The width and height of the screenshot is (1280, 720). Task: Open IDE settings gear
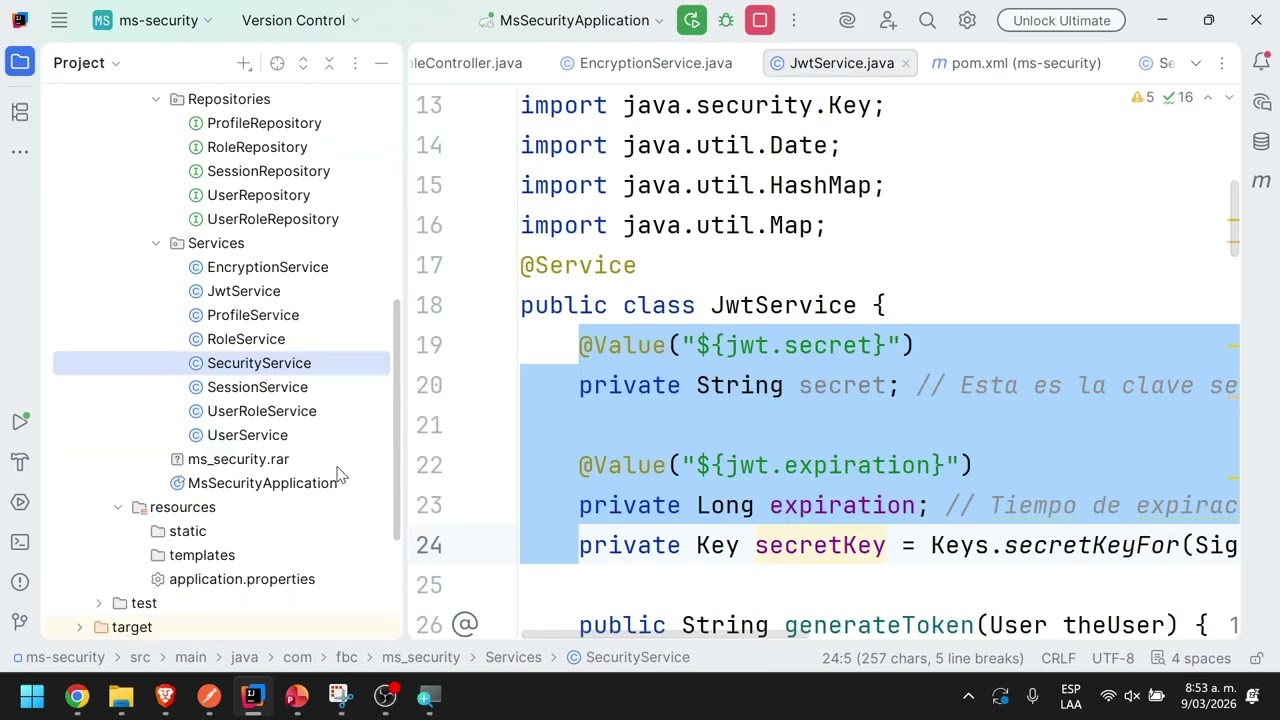click(x=967, y=20)
